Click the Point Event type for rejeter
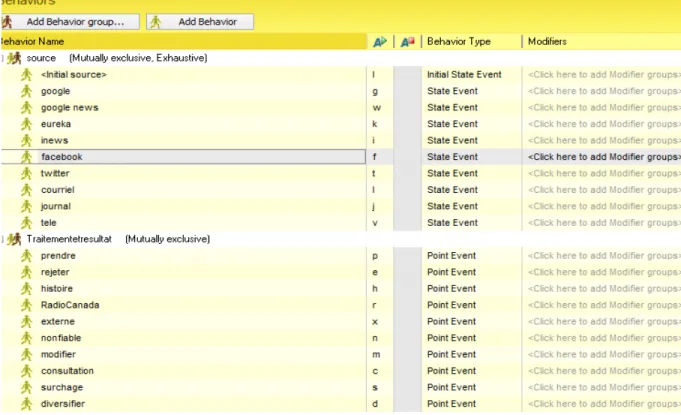Screen dimensions: 681x415 tap(451, 272)
